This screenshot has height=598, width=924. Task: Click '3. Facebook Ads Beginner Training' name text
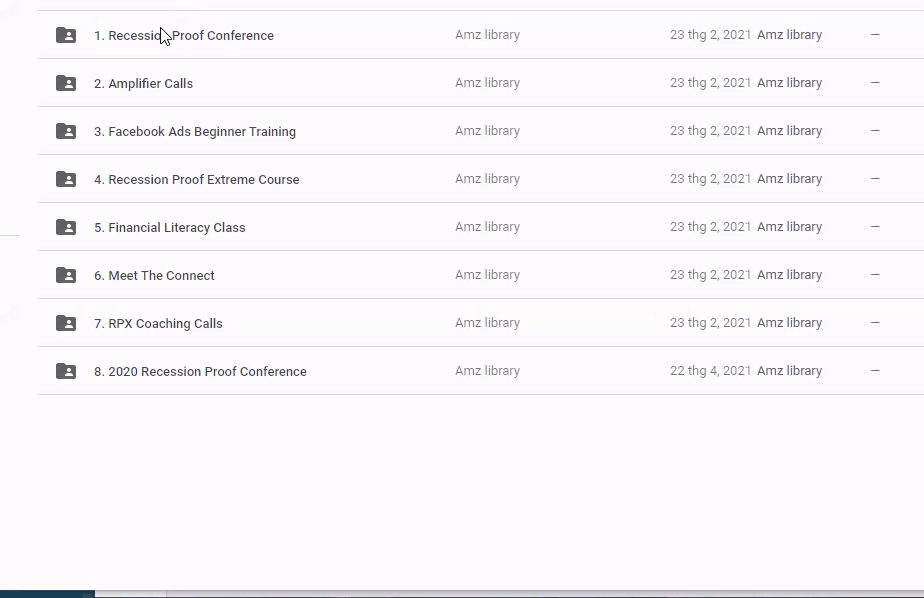point(195,132)
